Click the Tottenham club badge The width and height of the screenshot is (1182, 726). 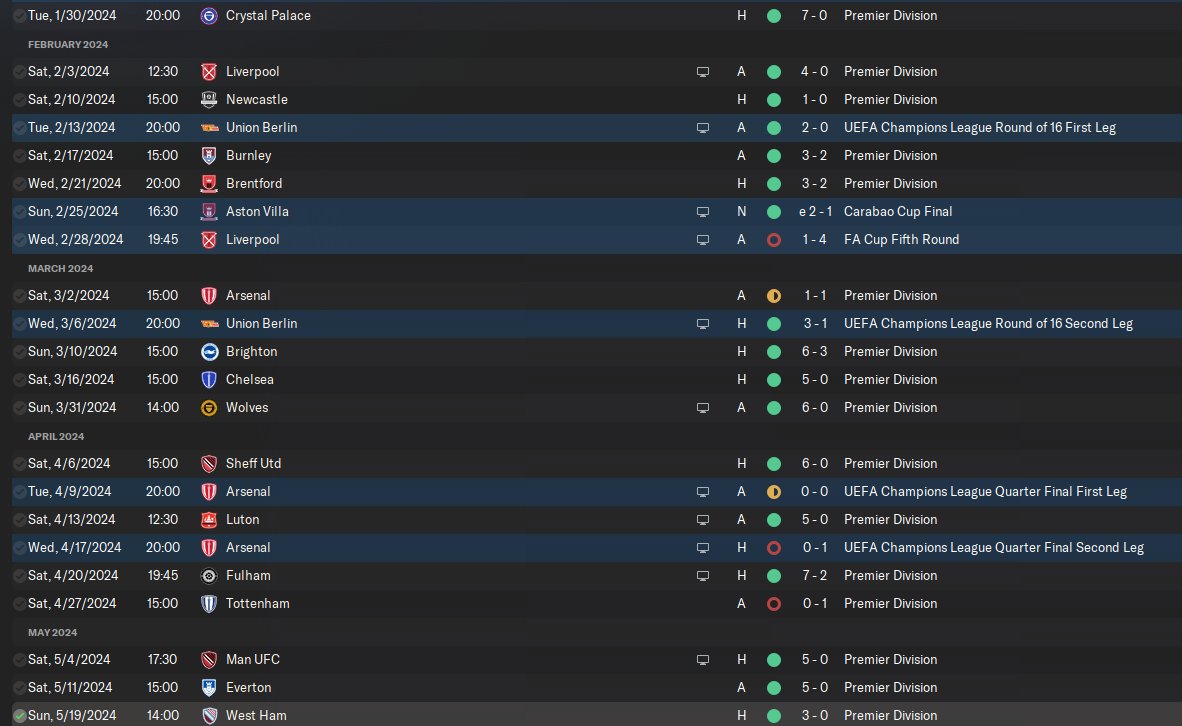tap(209, 604)
